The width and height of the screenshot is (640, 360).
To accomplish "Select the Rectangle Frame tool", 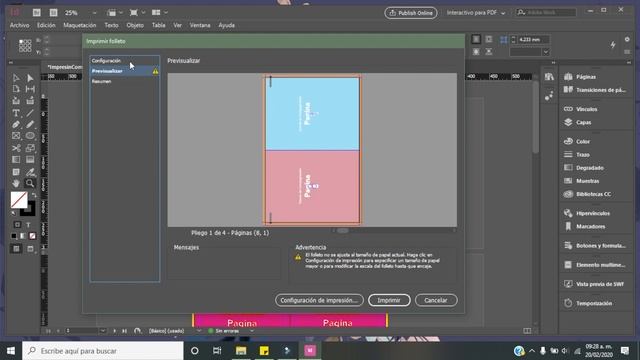I will tap(16, 136).
